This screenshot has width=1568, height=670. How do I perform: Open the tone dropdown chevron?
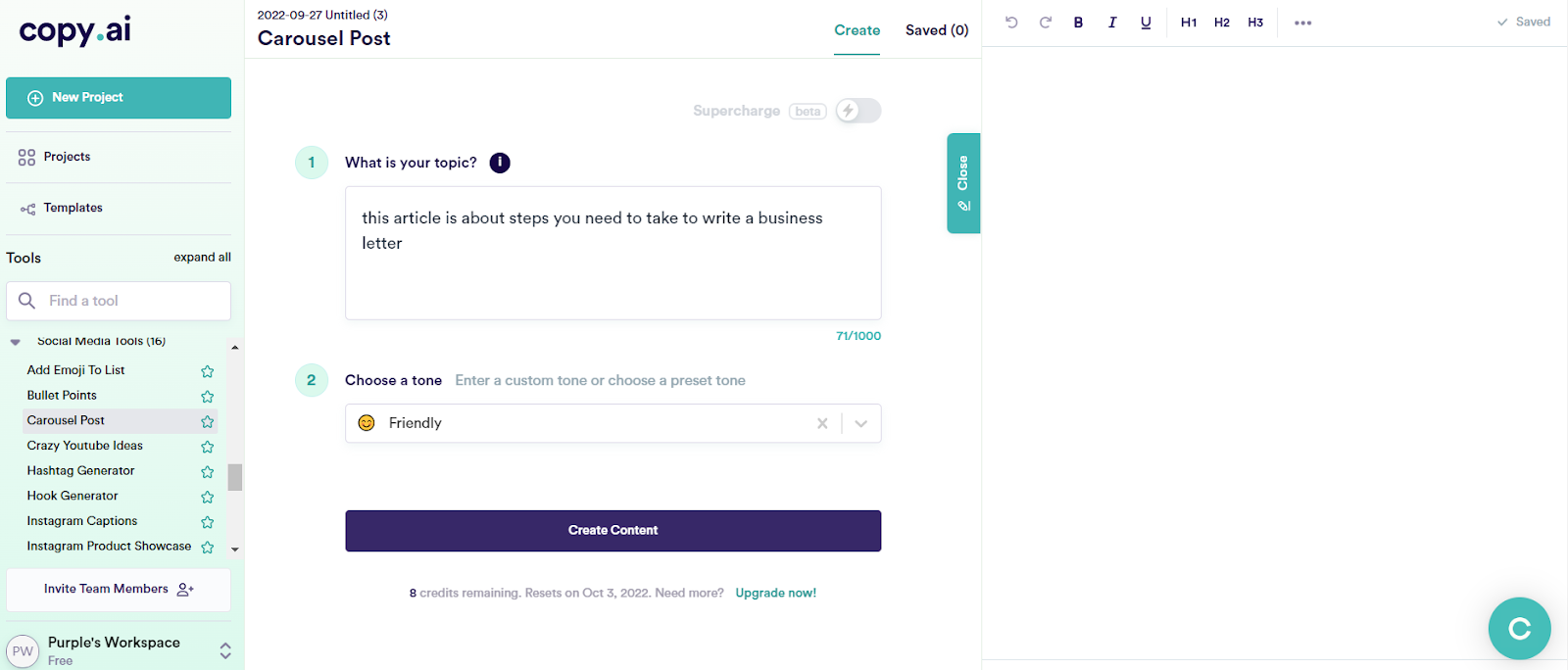click(861, 423)
